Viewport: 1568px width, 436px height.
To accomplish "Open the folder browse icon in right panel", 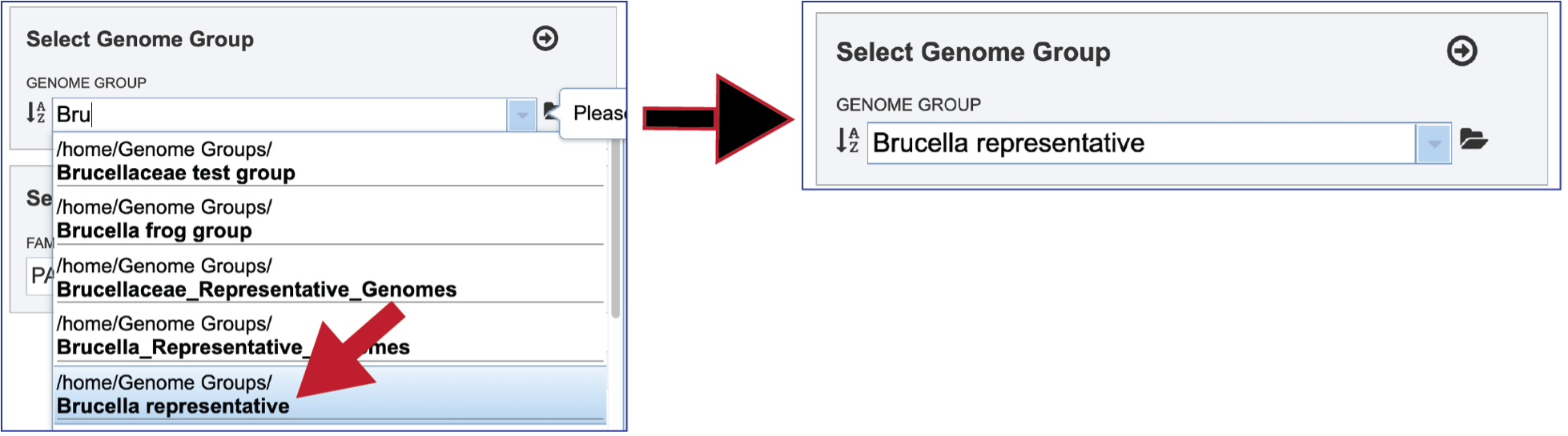I will (1474, 140).
